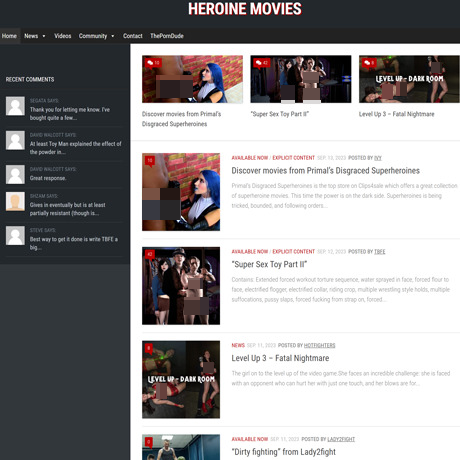
Task: Open the comment 'At least Toy Man explained the effect'
Action: 76,148
